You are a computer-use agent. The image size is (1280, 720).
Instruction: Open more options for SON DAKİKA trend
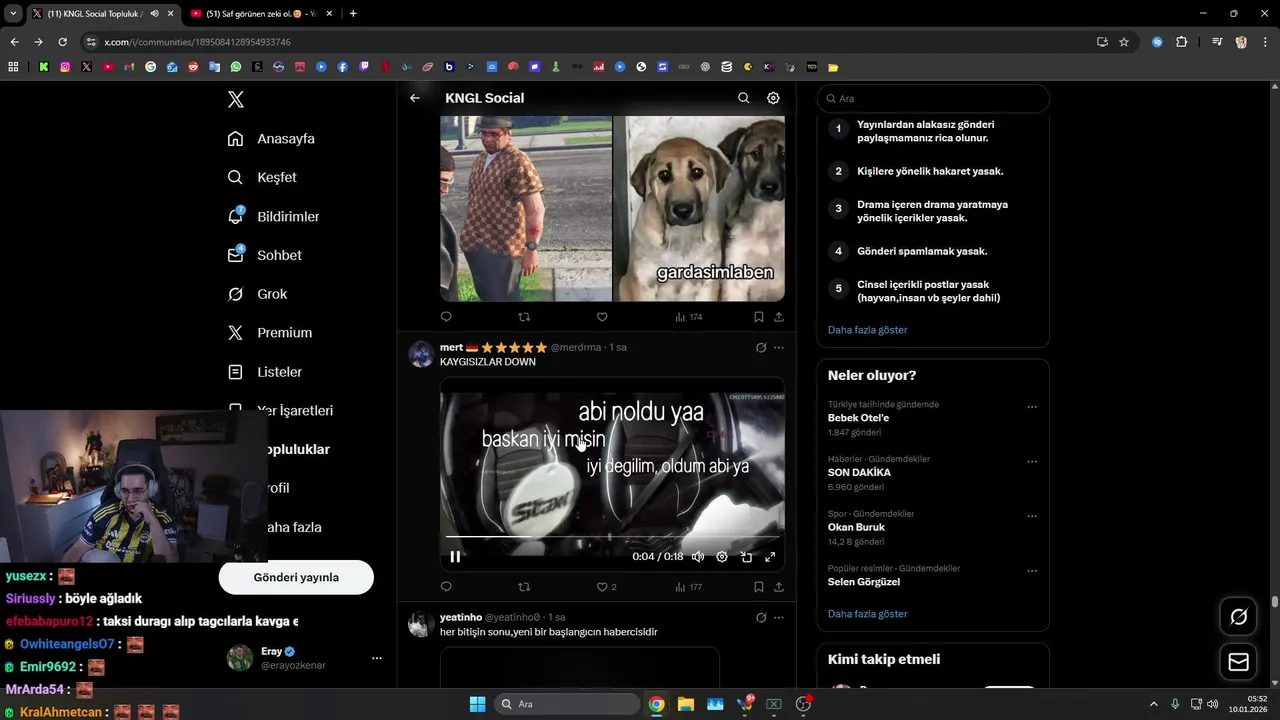coord(1032,462)
